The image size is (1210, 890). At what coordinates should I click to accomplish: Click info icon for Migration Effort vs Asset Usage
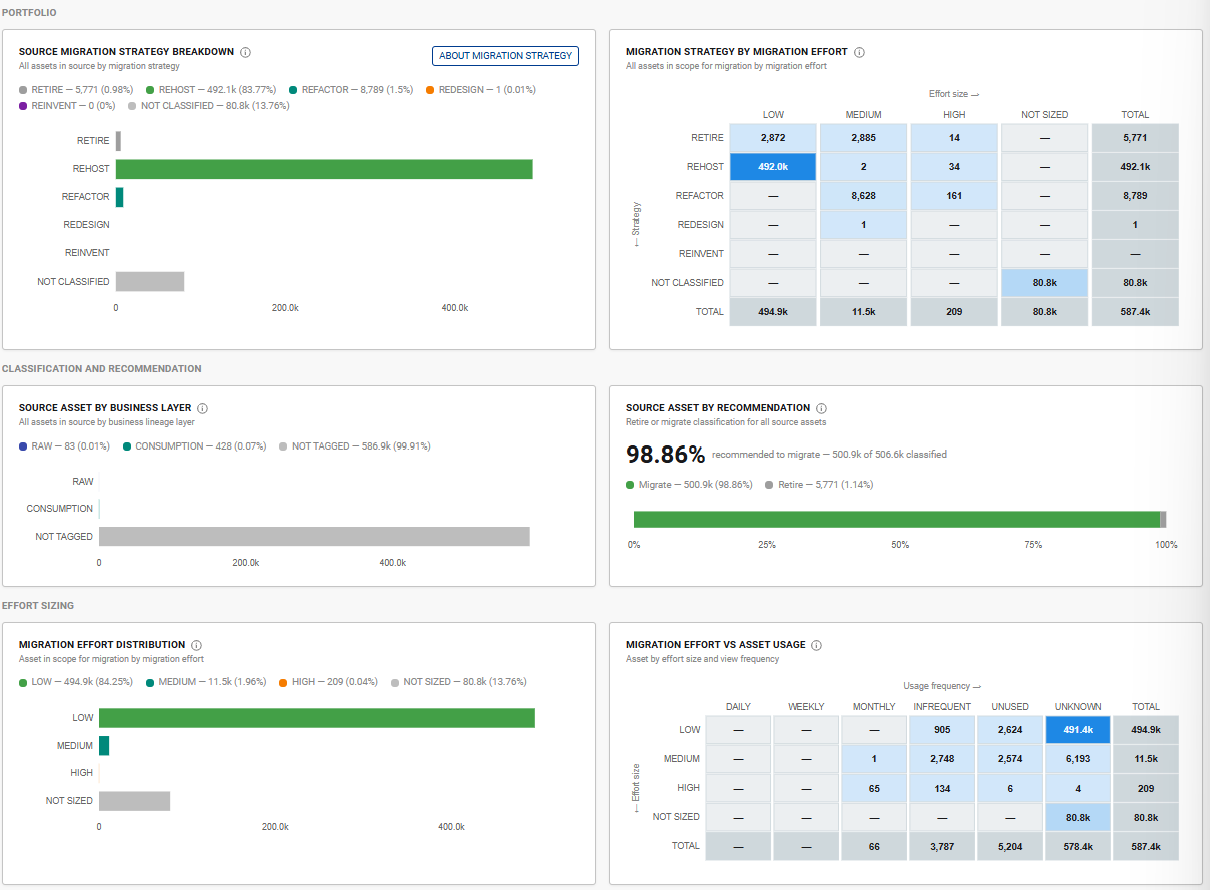click(x=816, y=645)
